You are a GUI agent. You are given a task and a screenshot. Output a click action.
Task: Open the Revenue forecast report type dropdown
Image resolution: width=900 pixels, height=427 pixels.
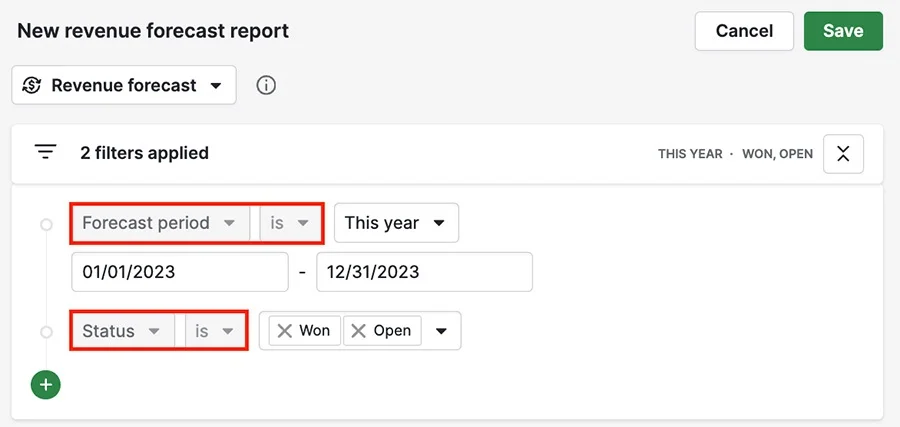[x=124, y=85]
